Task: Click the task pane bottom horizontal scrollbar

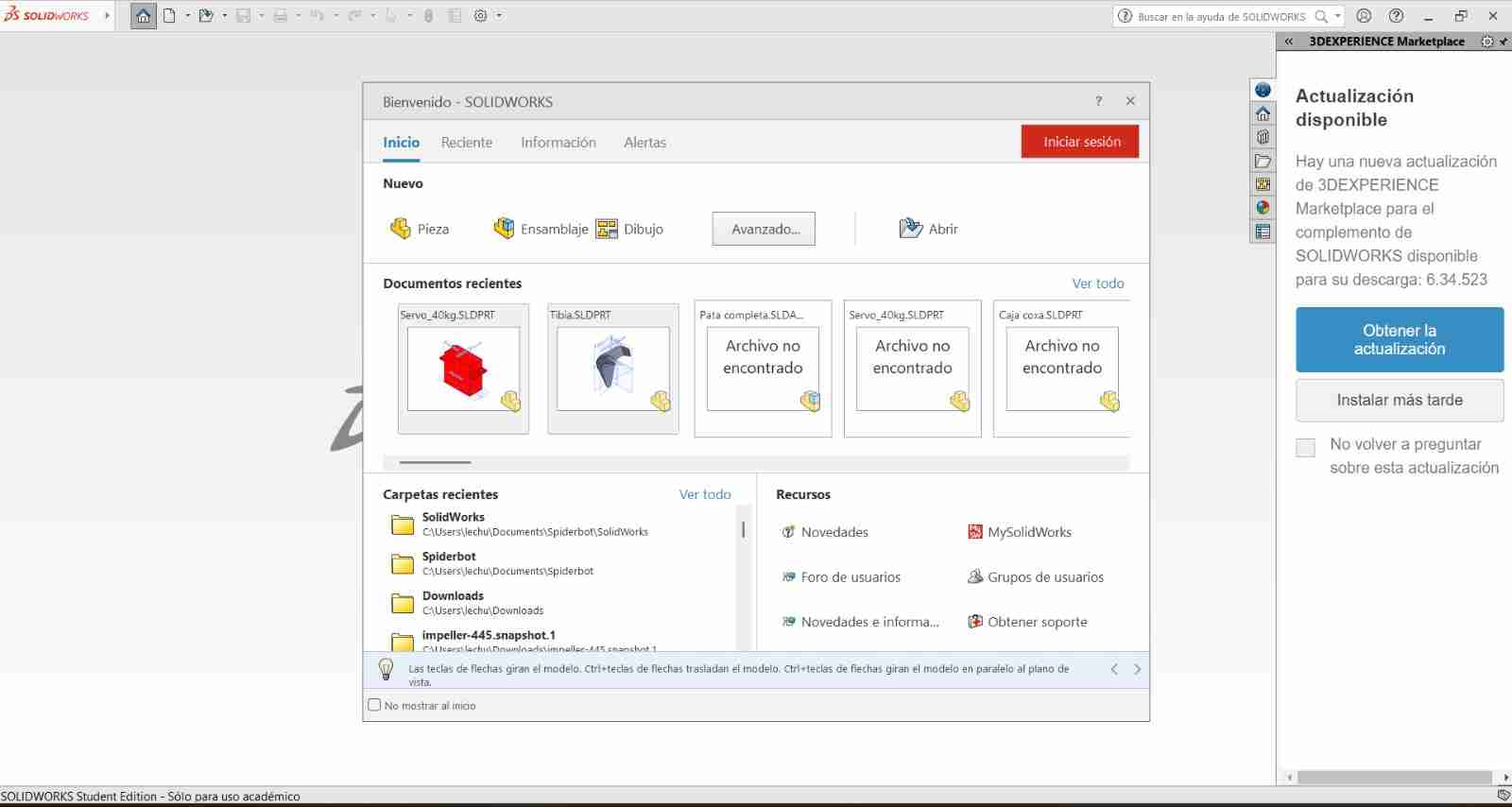Action: click(x=1395, y=778)
